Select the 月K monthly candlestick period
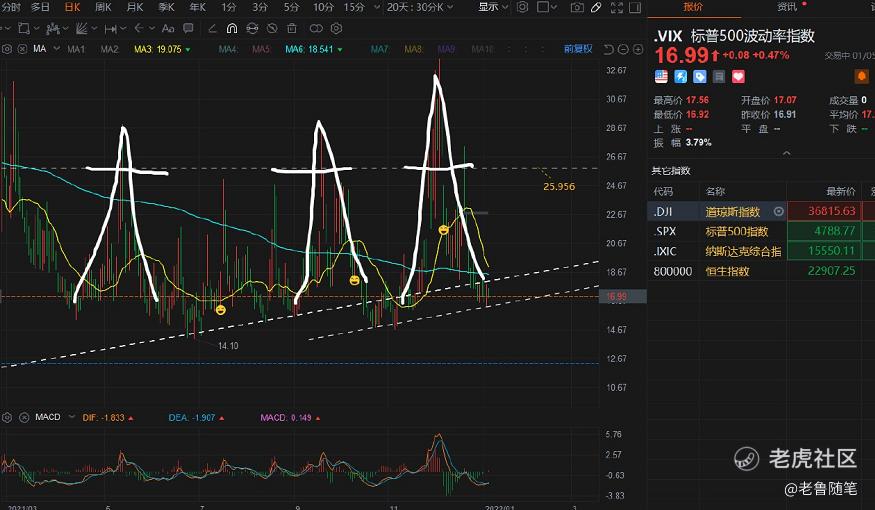The height and width of the screenshot is (510, 875). point(134,7)
